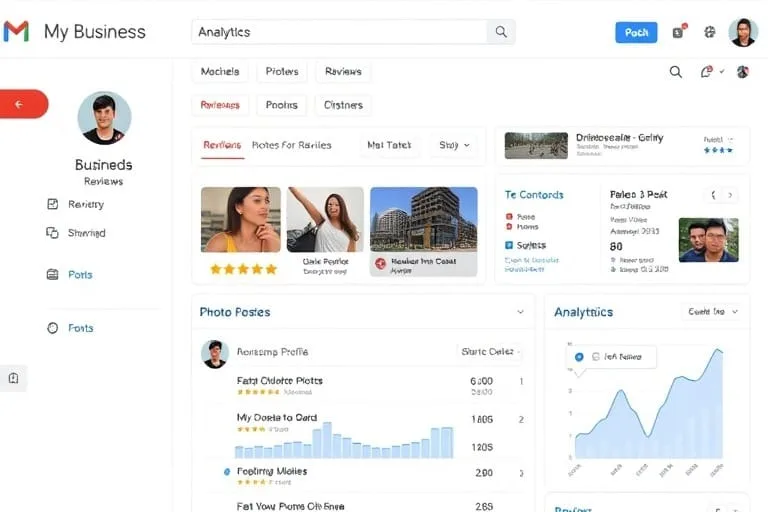Click the Fotts clock icon in sidebar
This screenshot has height=512, width=768.
click(52, 328)
